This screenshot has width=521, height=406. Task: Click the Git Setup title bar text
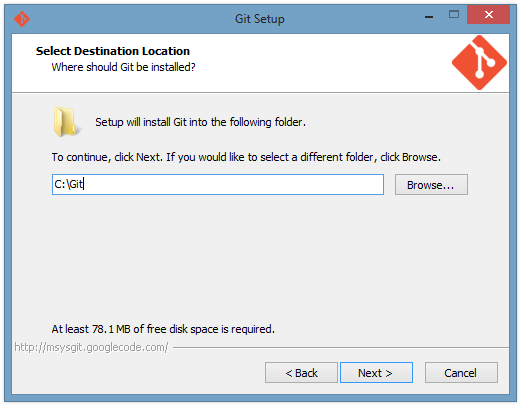tap(260, 19)
